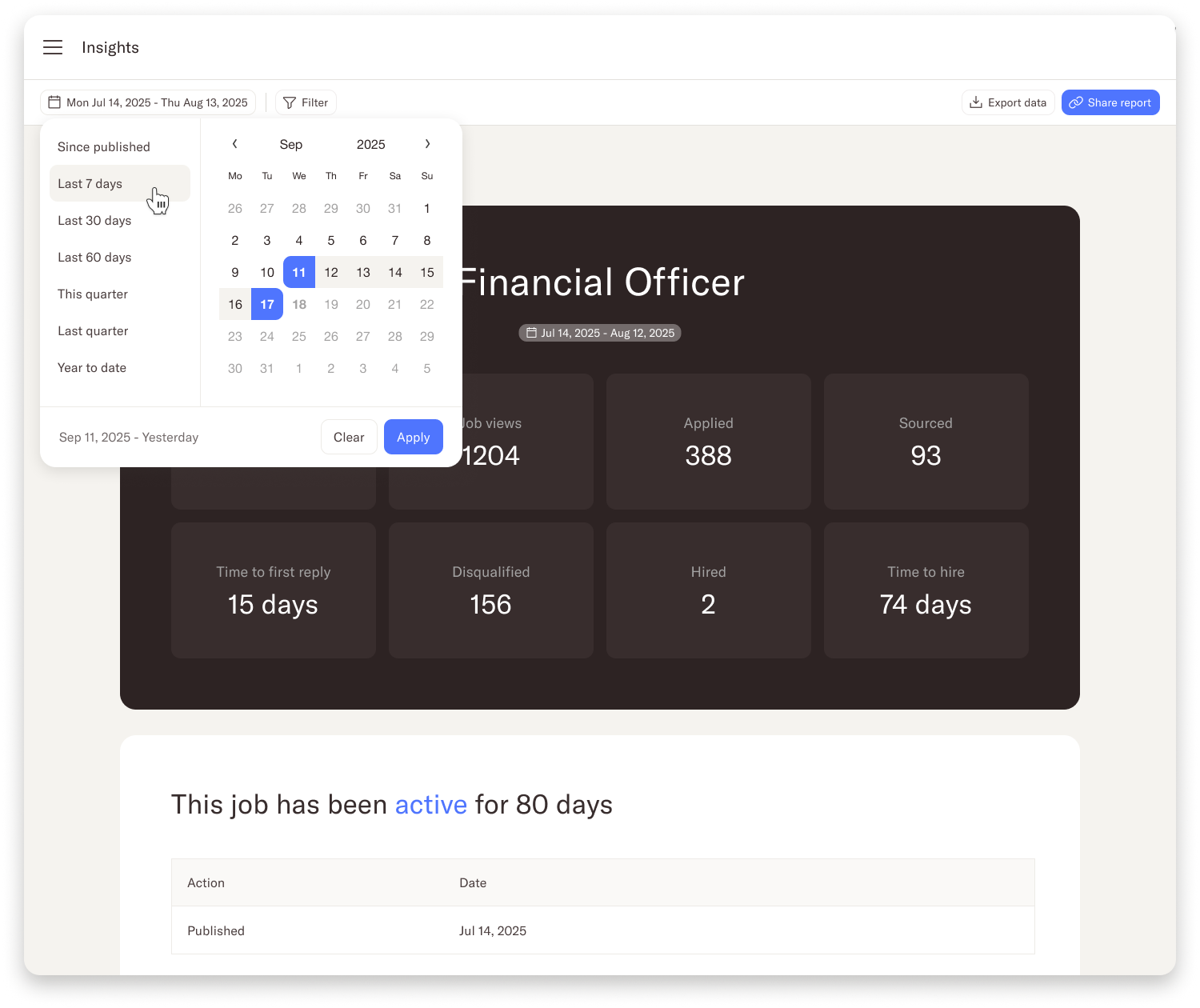Select Last 7 days preset
The height and width of the screenshot is (1008, 1200).
(120, 184)
